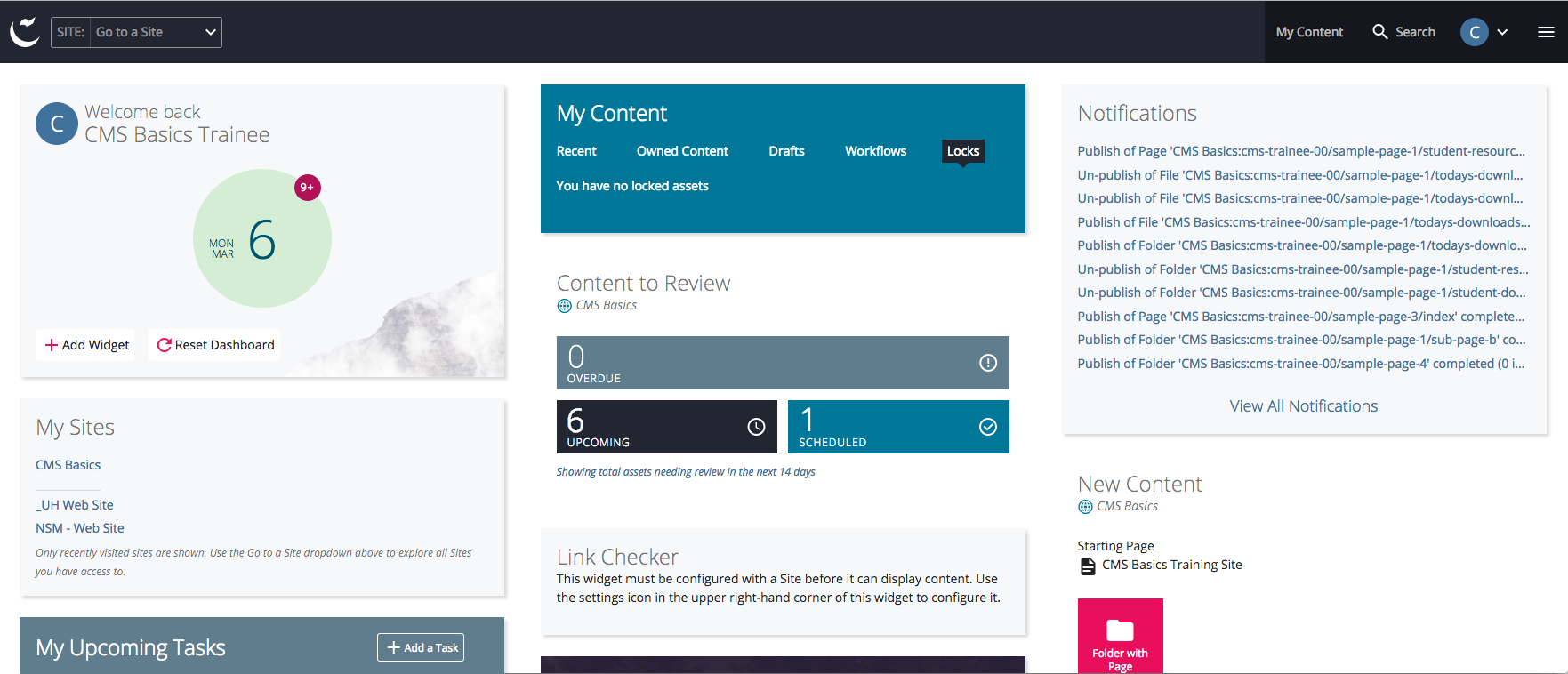The height and width of the screenshot is (674, 1568).
Task: Click the Cascade CMS logo icon
Action: tap(24, 32)
